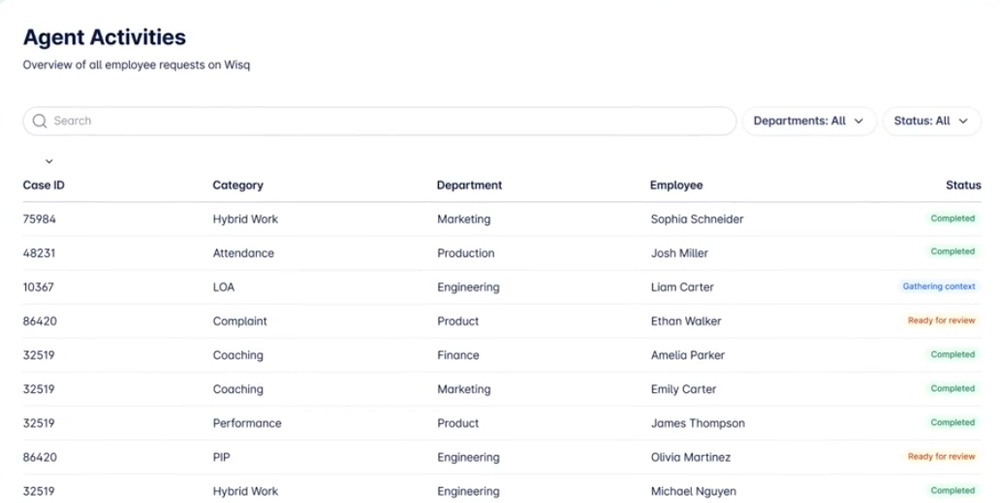
Task: Click Coaching in the Finance row
Action: click(x=238, y=355)
